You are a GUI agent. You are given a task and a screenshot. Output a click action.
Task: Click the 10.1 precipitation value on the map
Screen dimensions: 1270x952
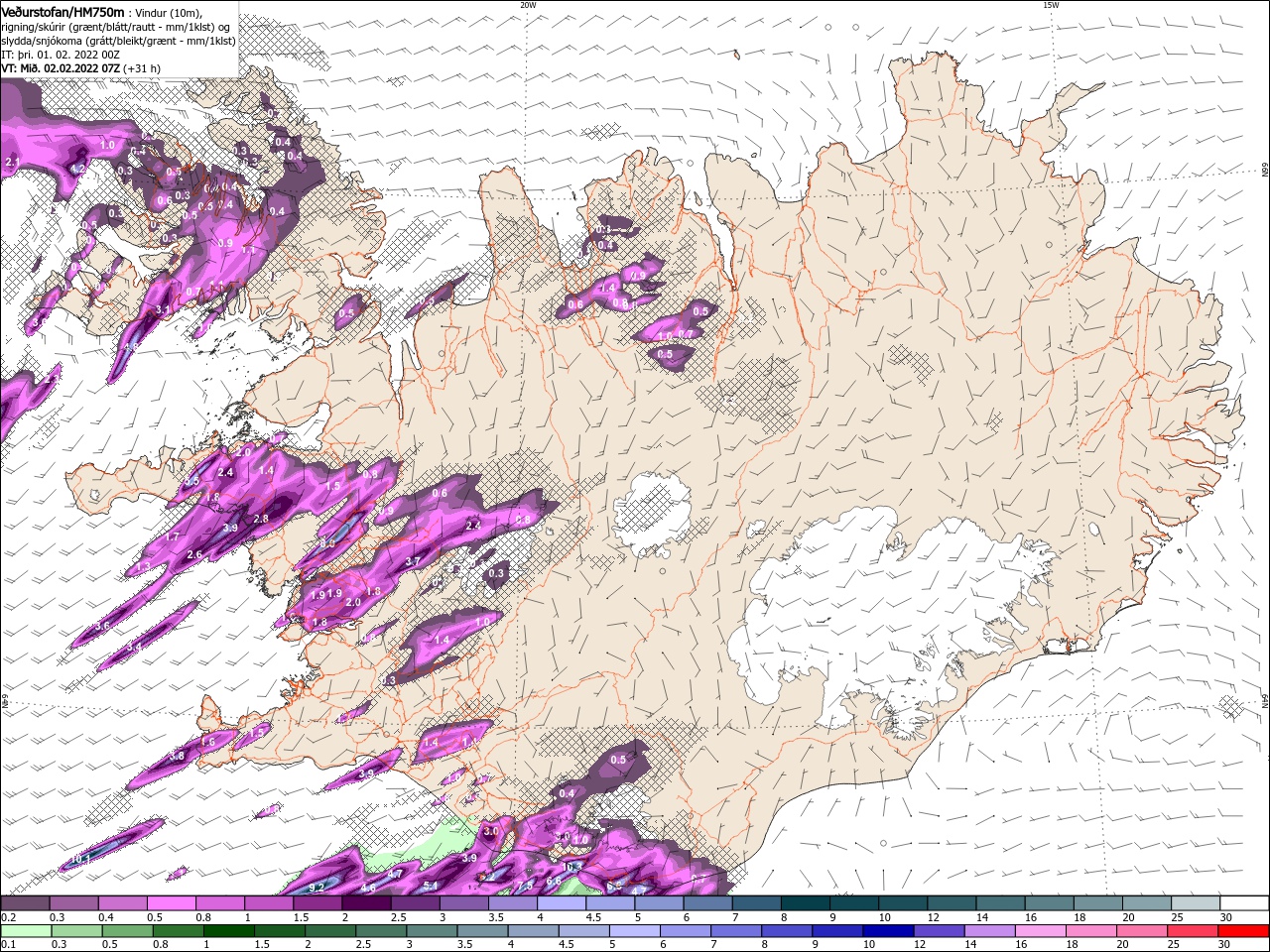point(81,858)
